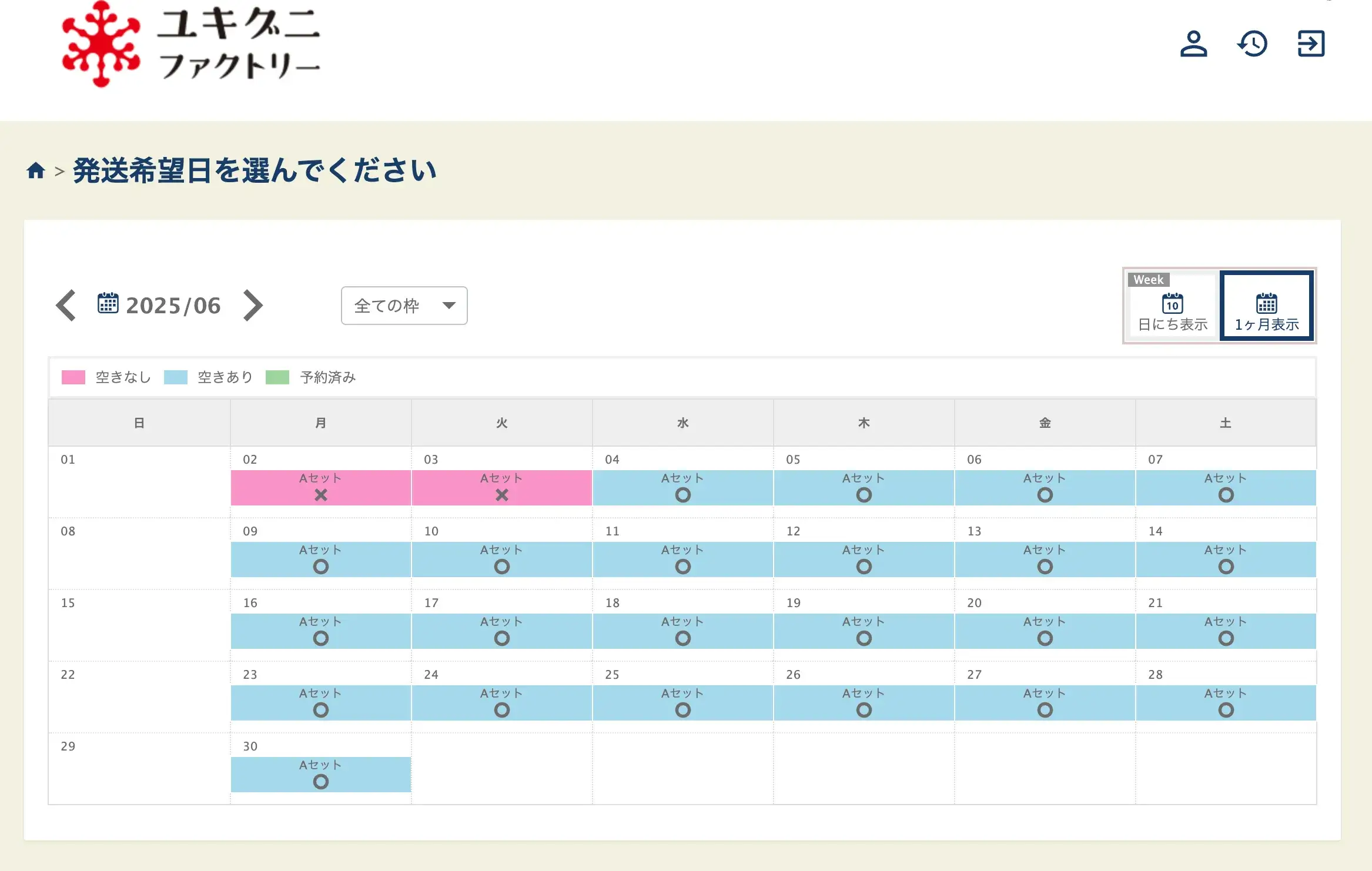The image size is (1372, 871).
Task: Click the fully booked Aセット on June 03
Action: [501, 487]
